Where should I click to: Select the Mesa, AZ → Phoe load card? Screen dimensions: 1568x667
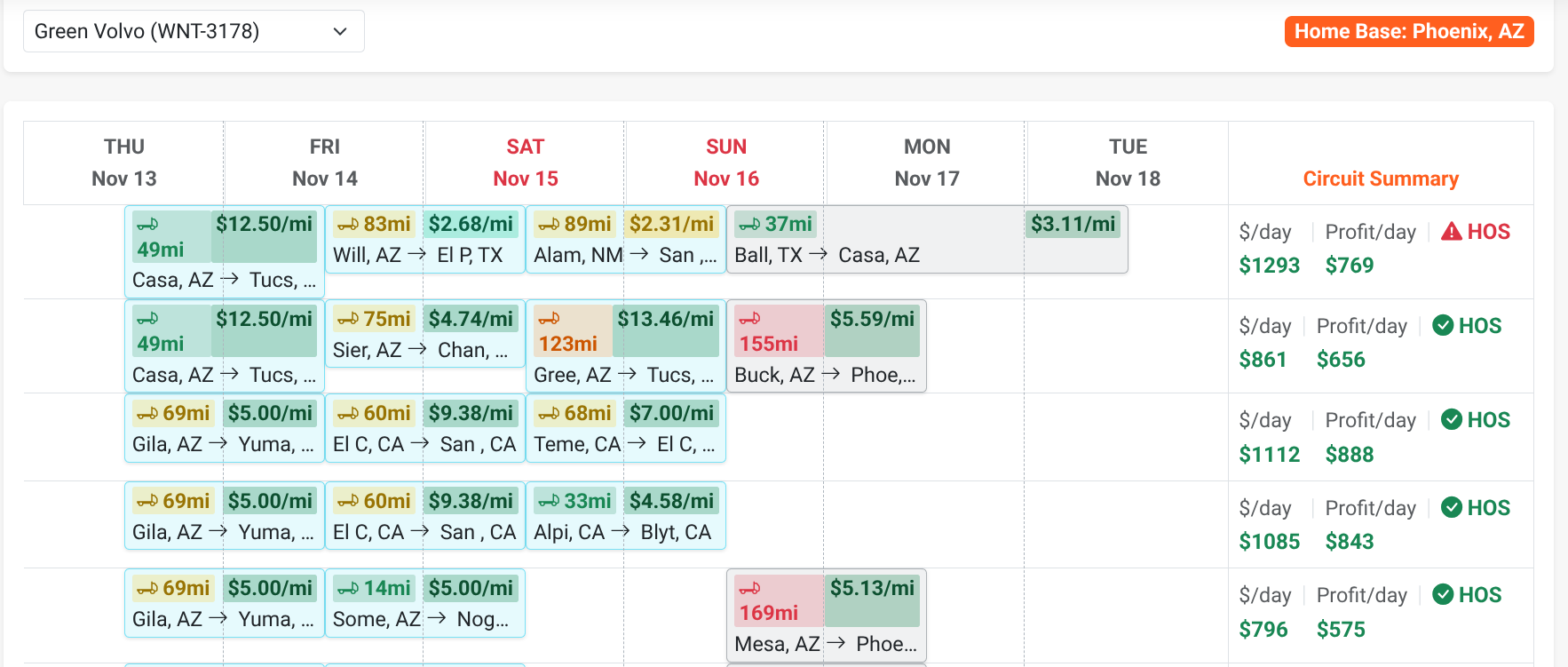pos(827,615)
